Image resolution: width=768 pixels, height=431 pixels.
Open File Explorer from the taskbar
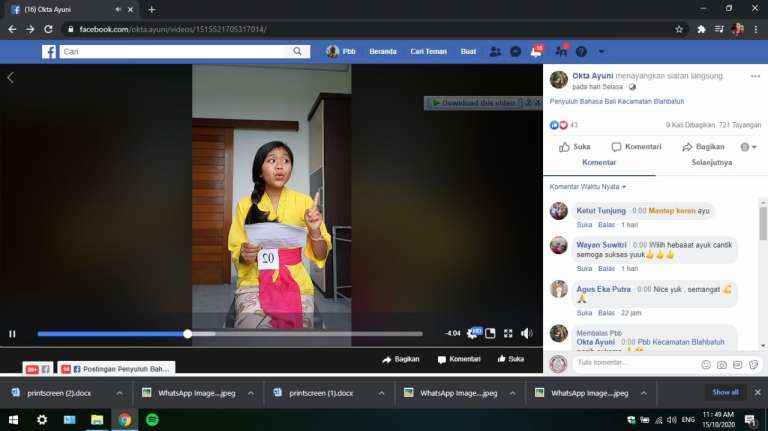click(x=97, y=420)
